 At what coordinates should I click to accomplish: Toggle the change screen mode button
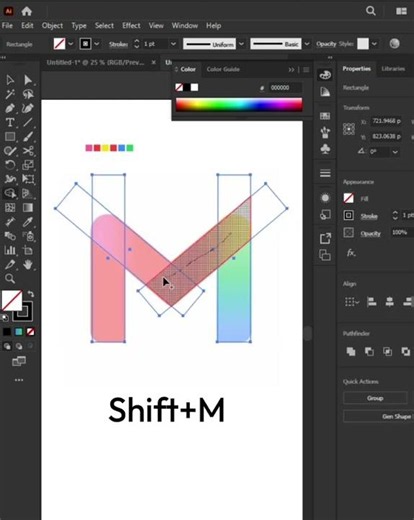pos(19,361)
